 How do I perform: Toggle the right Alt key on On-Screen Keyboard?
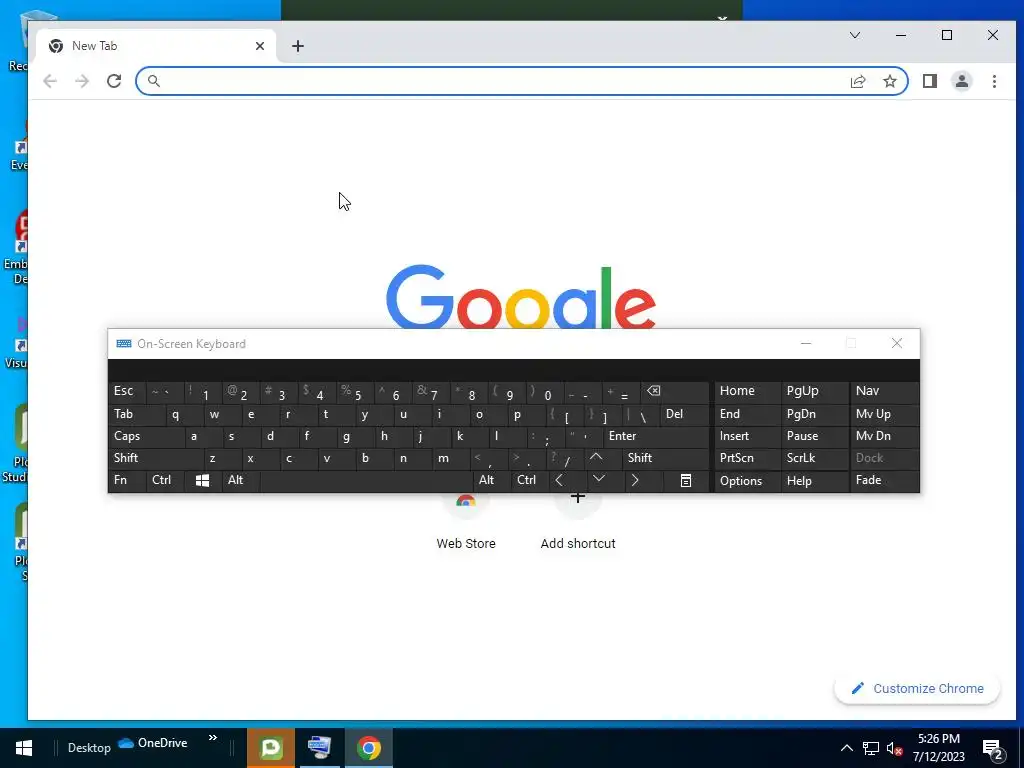491,481
